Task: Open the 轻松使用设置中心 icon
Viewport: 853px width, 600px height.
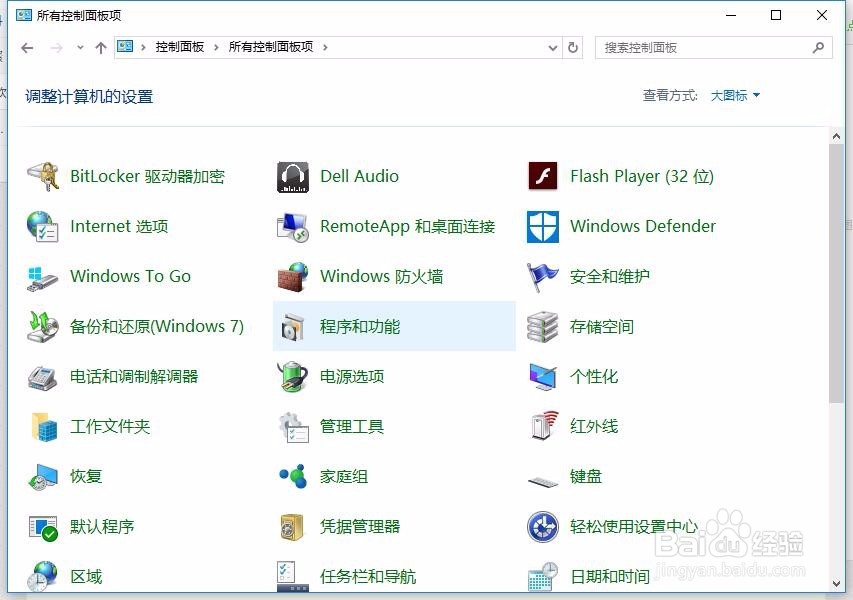Action: (x=542, y=527)
